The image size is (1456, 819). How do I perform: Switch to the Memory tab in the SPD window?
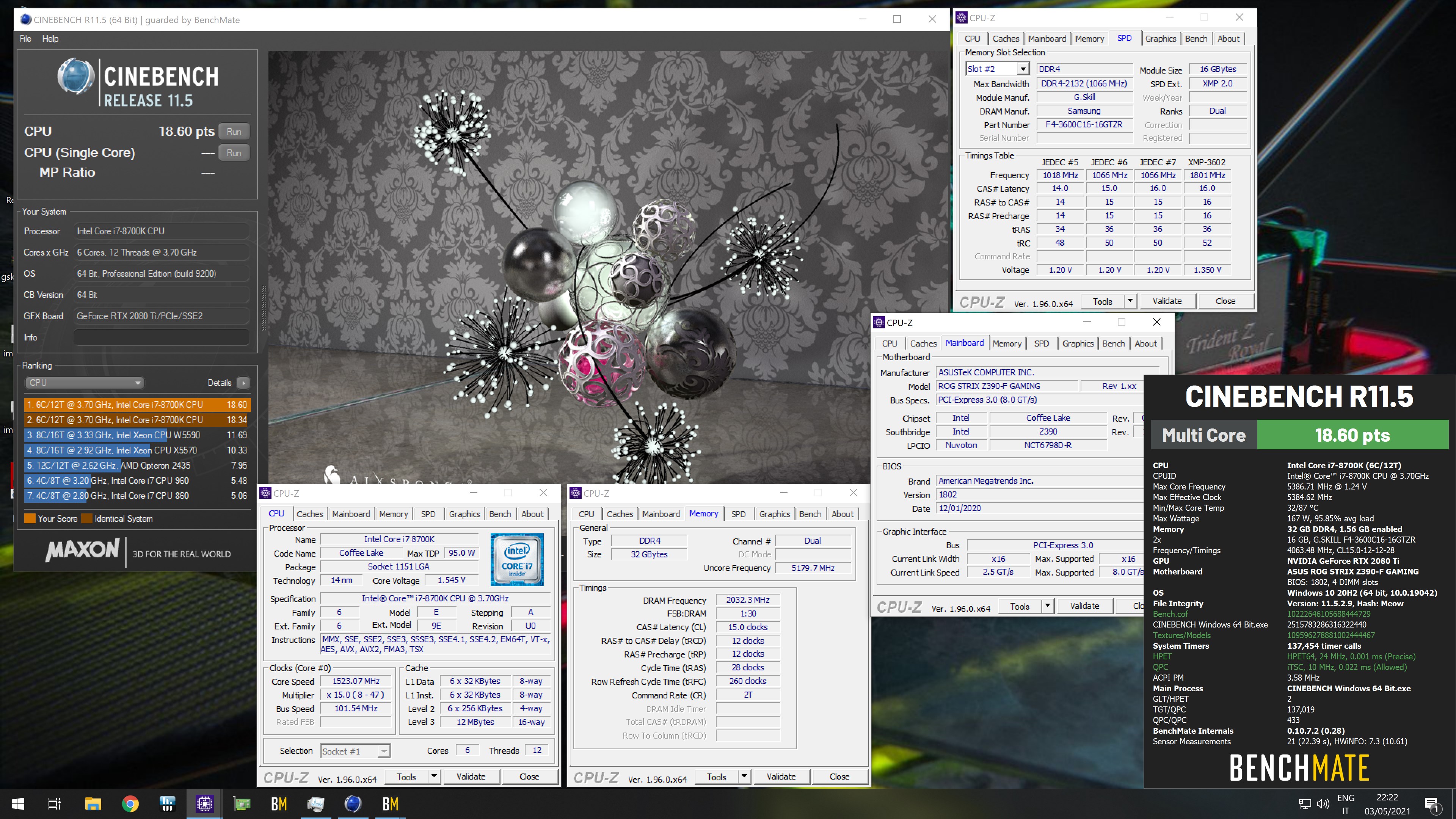[1089, 38]
